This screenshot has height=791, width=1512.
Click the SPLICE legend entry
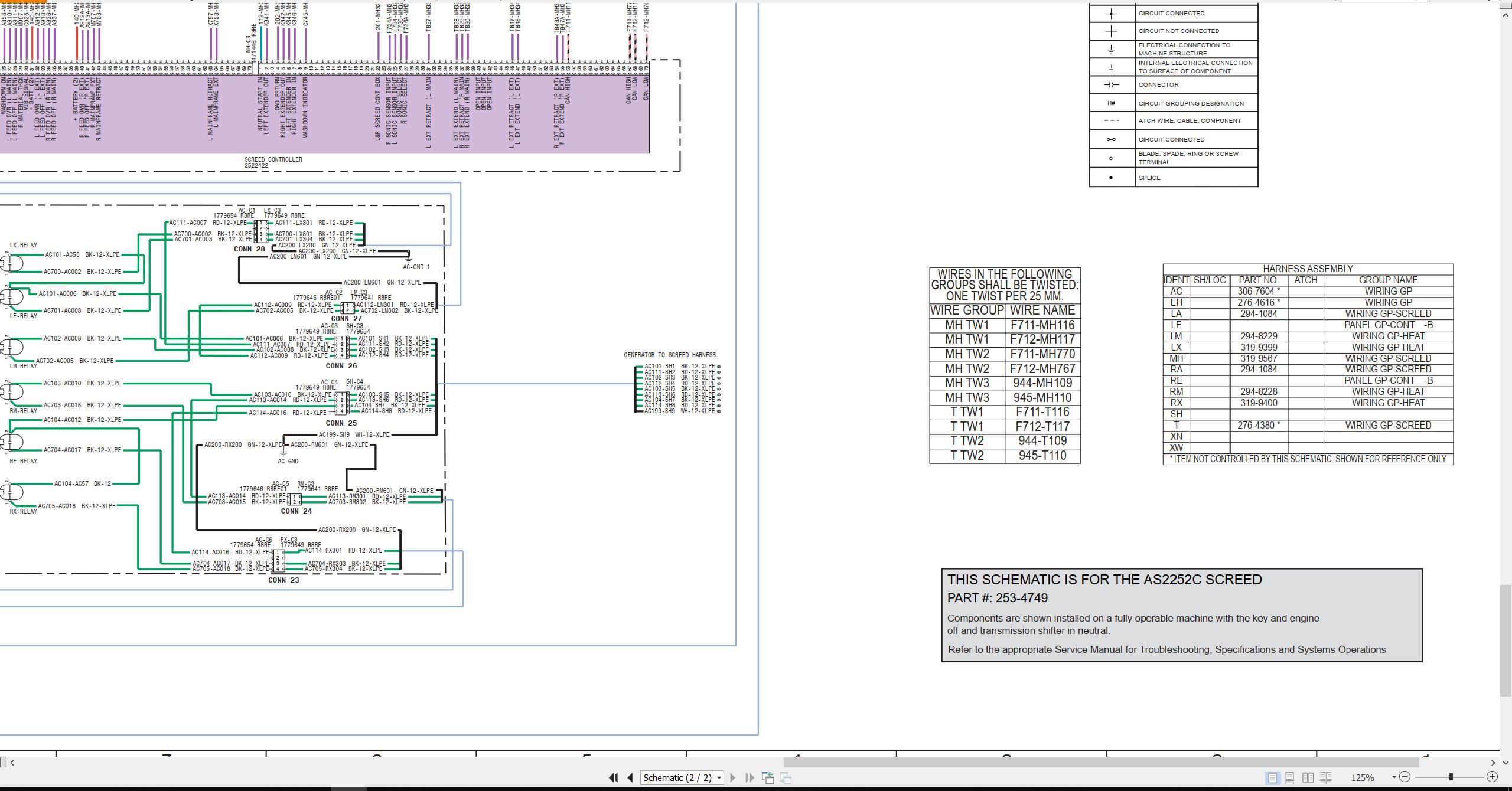pyautogui.click(x=1149, y=178)
